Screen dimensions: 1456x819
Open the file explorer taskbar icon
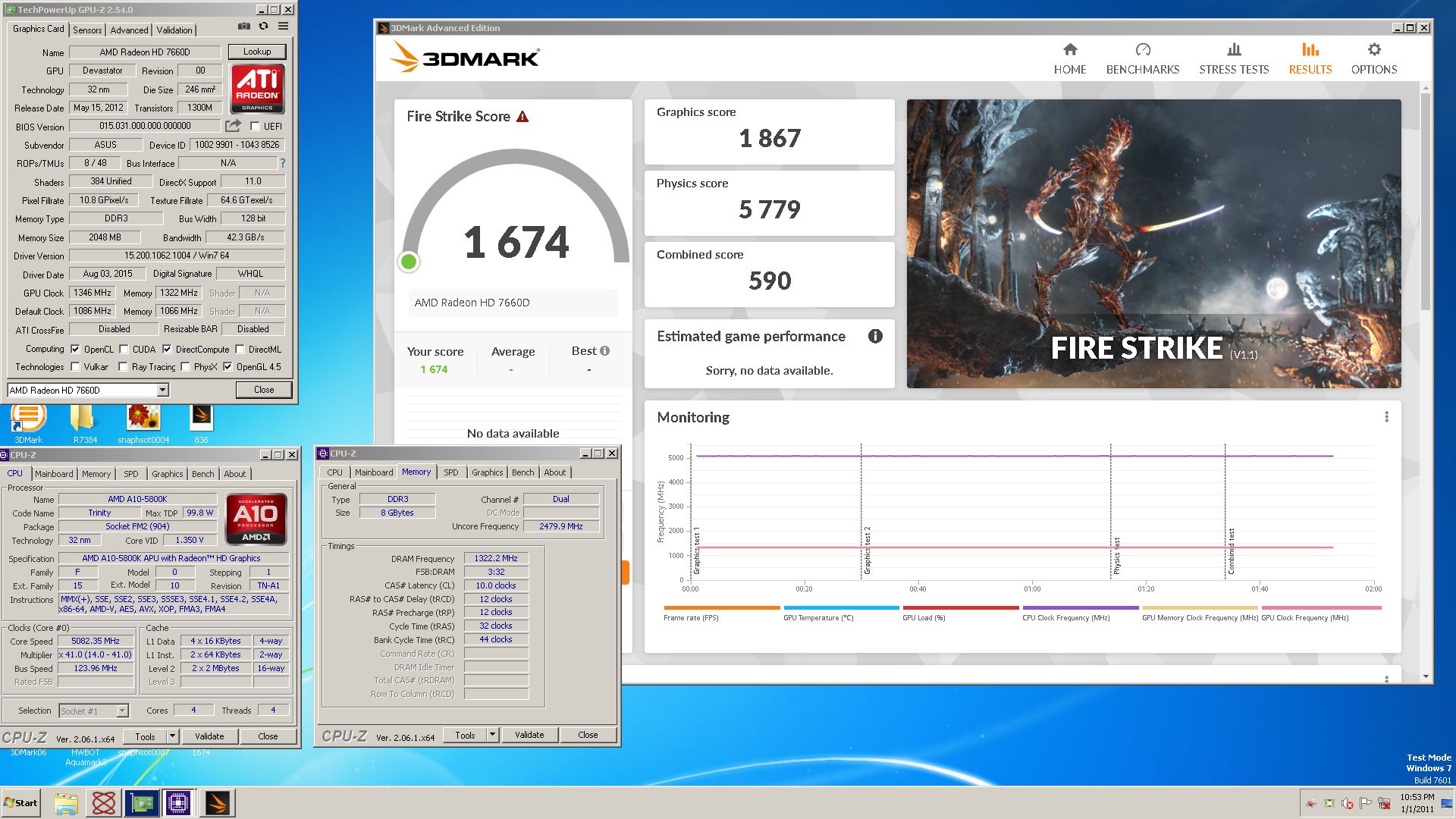click(66, 803)
